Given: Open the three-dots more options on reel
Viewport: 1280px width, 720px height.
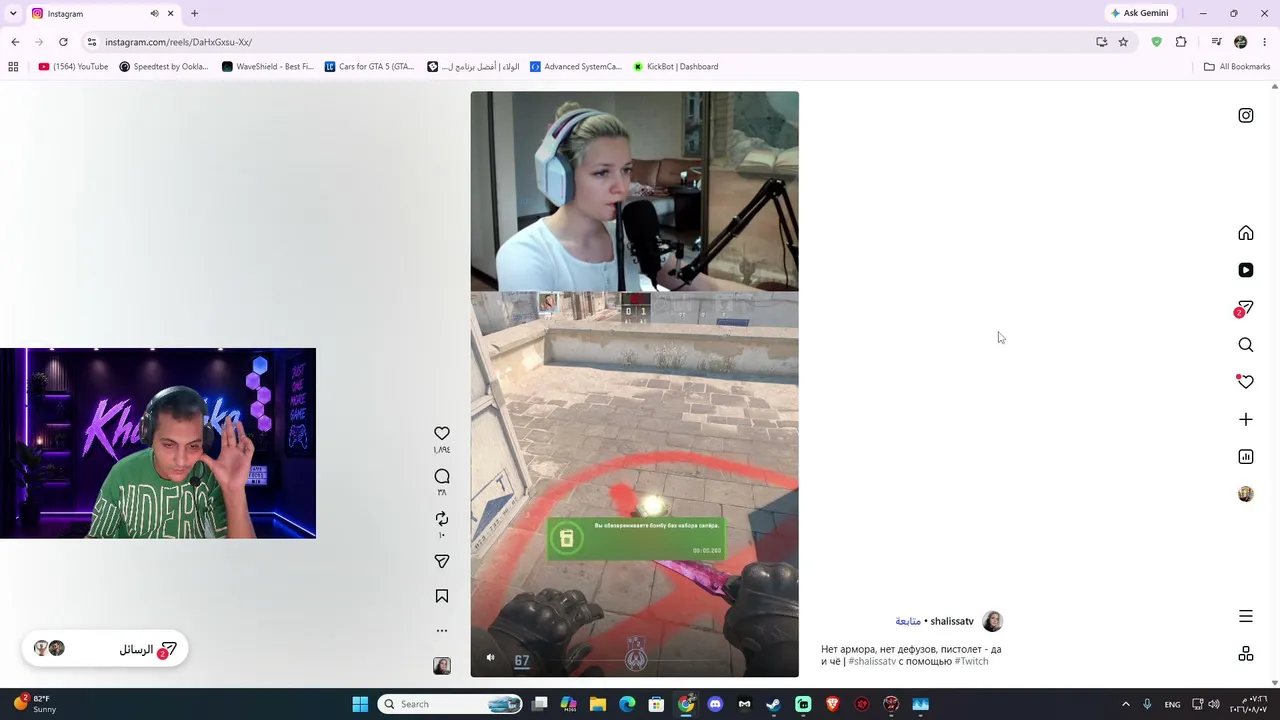Looking at the screenshot, I should [442, 631].
